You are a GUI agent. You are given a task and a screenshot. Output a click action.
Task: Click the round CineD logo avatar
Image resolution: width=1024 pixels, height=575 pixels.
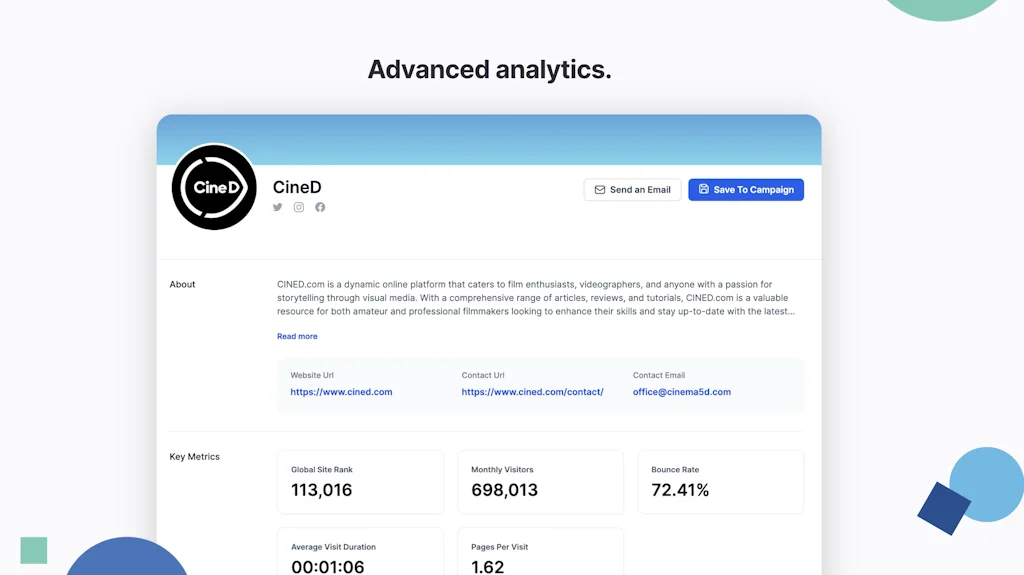(x=214, y=188)
